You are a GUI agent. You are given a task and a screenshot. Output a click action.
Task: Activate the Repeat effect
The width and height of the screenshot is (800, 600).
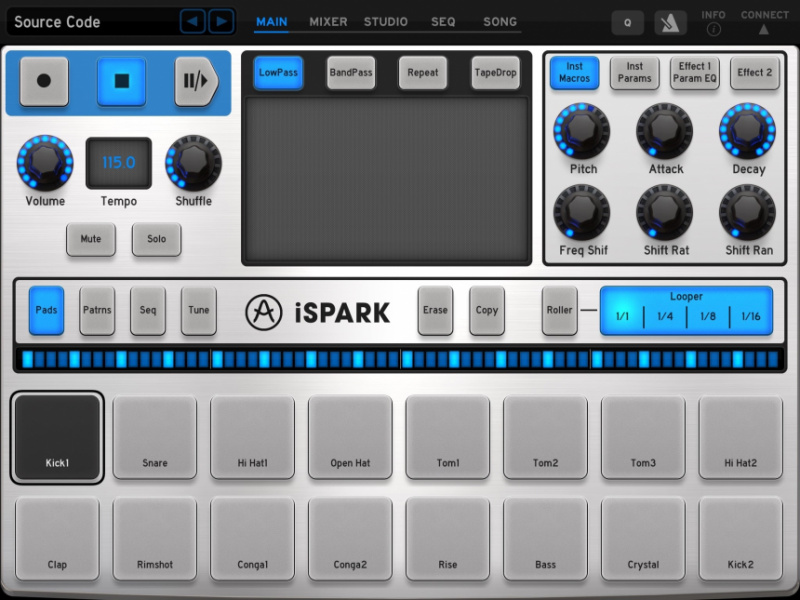tap(423, 72)
